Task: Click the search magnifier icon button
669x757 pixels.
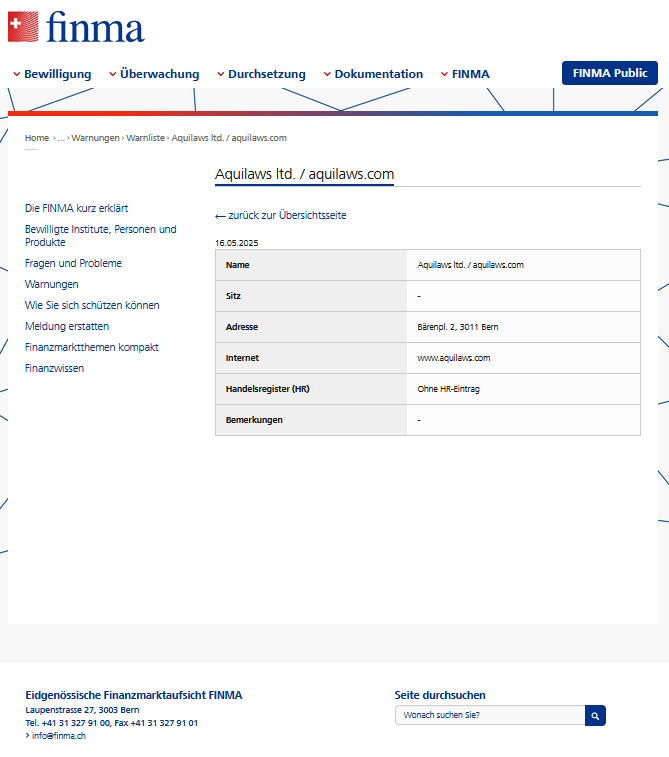Action: pyautogui.click(x=595, y=715)
